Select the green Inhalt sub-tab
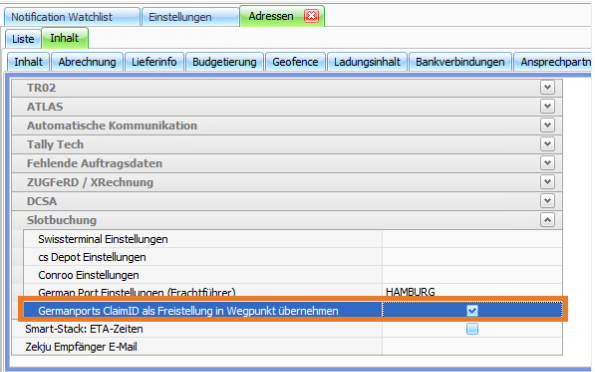The height and width of the screenshot is (372, 595). pos(65,38)
